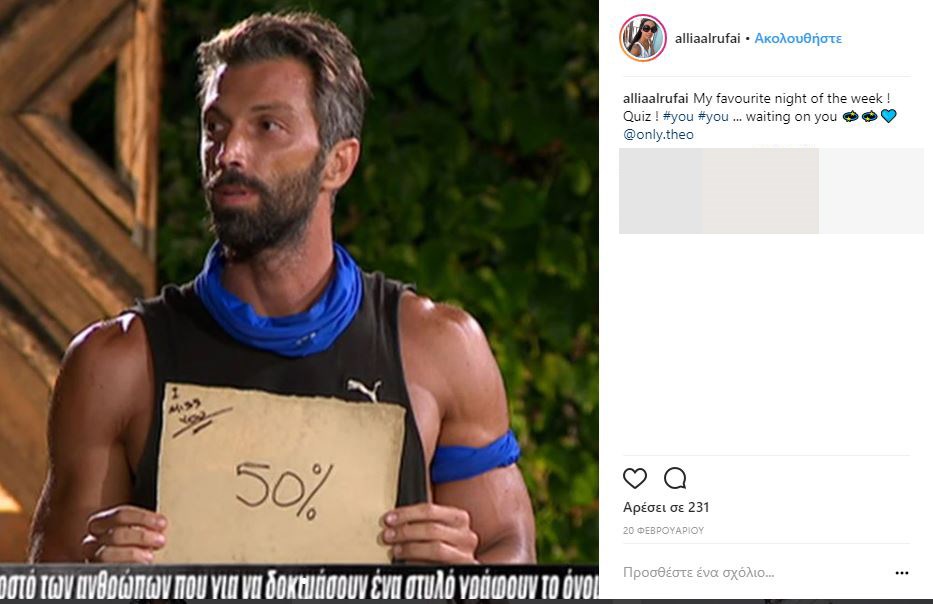Click the grey blurred comments block
The width and height of the screenshot is (933, 604).
pyautogui.click(x=771, y=190)
